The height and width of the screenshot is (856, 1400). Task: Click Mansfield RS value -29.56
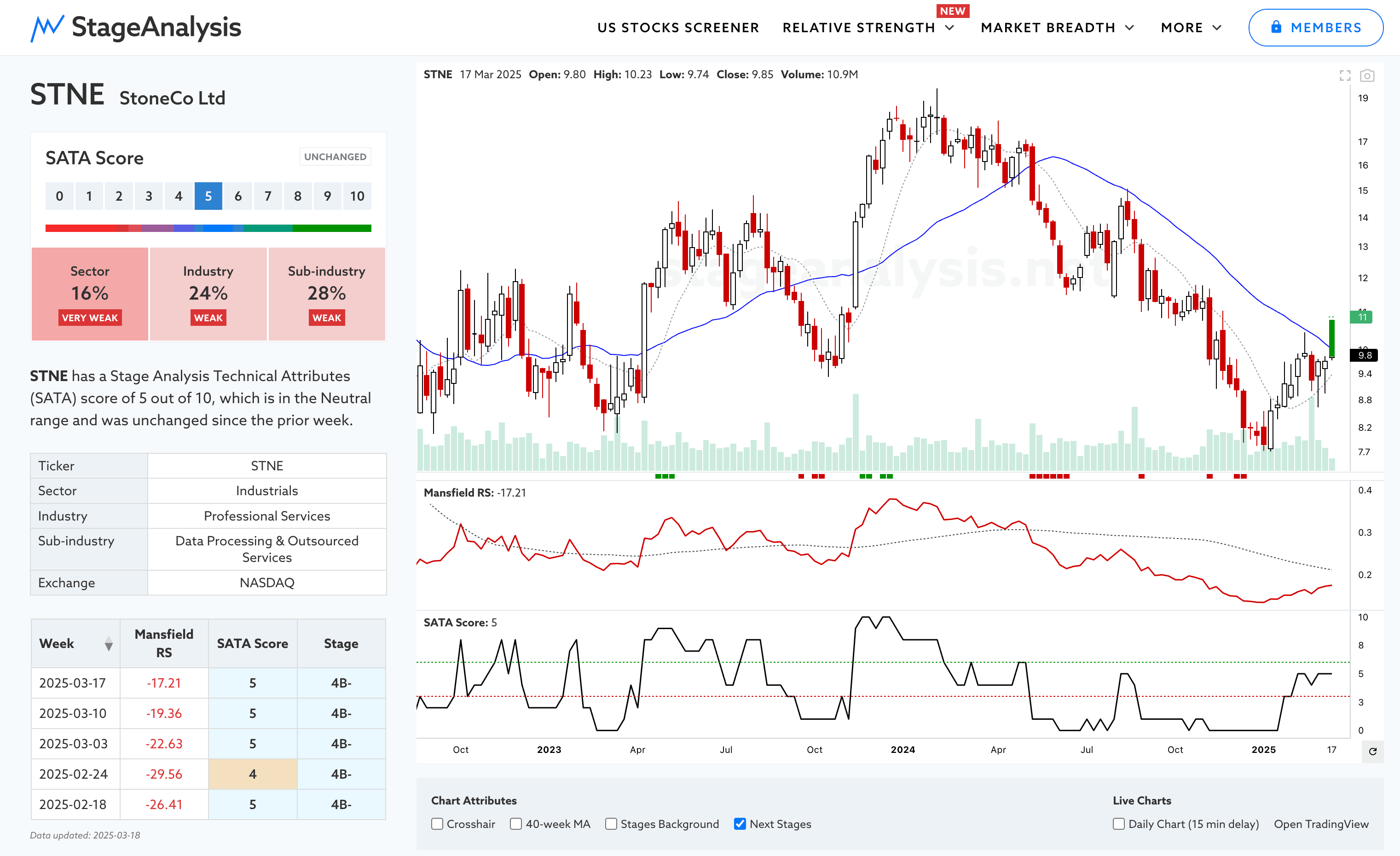tap(164, 774)
